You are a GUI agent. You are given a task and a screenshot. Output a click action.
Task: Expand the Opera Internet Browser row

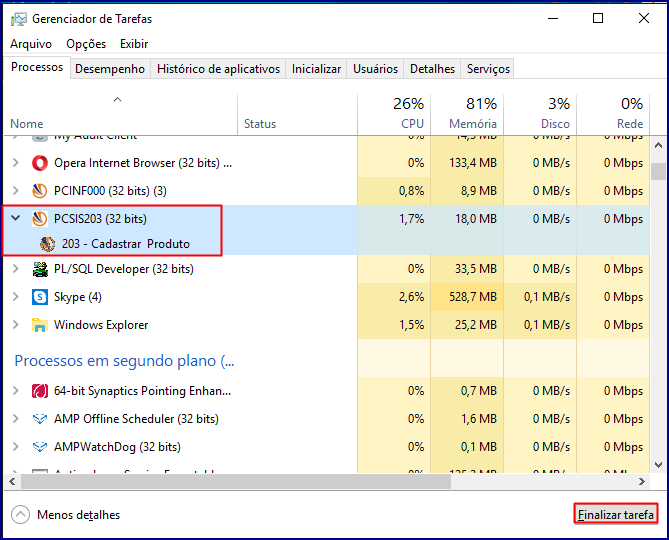[16, 163]
